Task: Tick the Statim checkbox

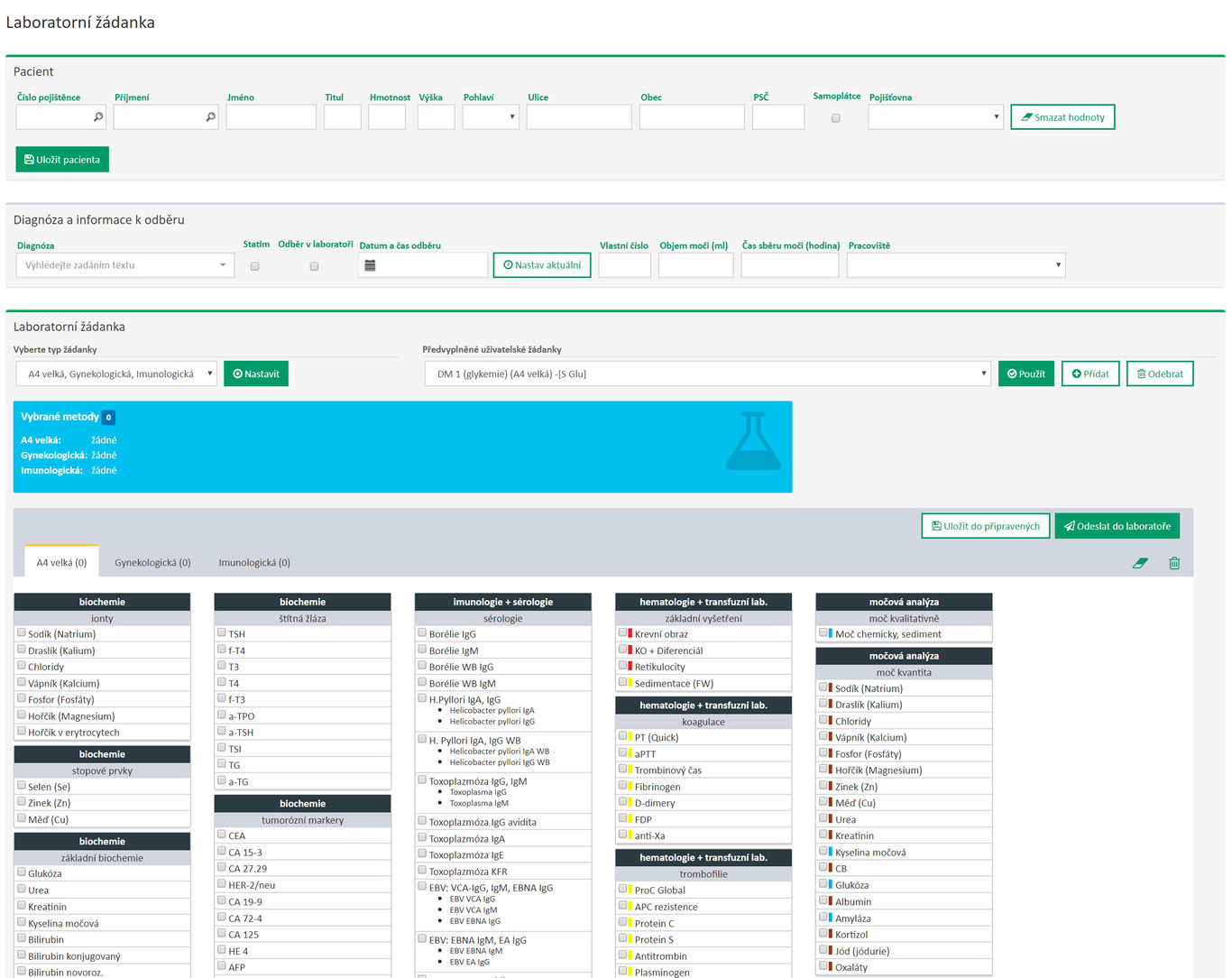Action: [x=255, y=266]
